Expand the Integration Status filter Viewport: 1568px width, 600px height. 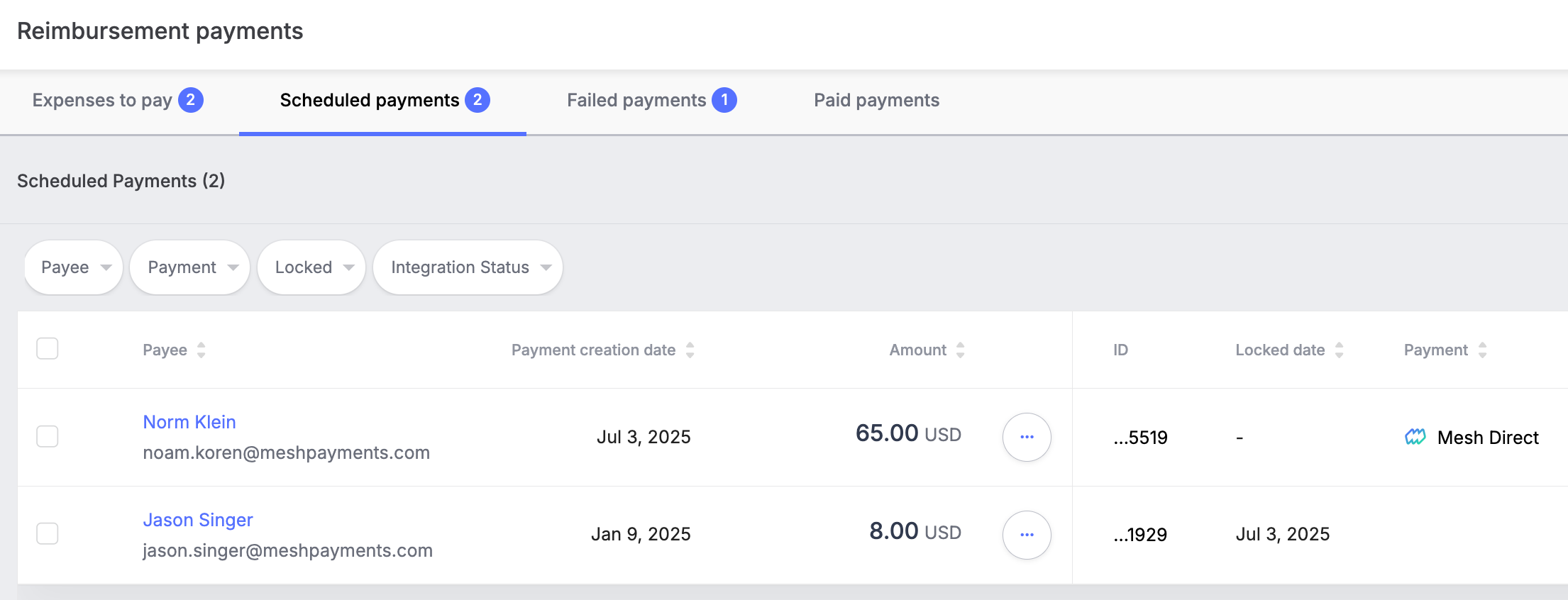[x=468, y=267]
